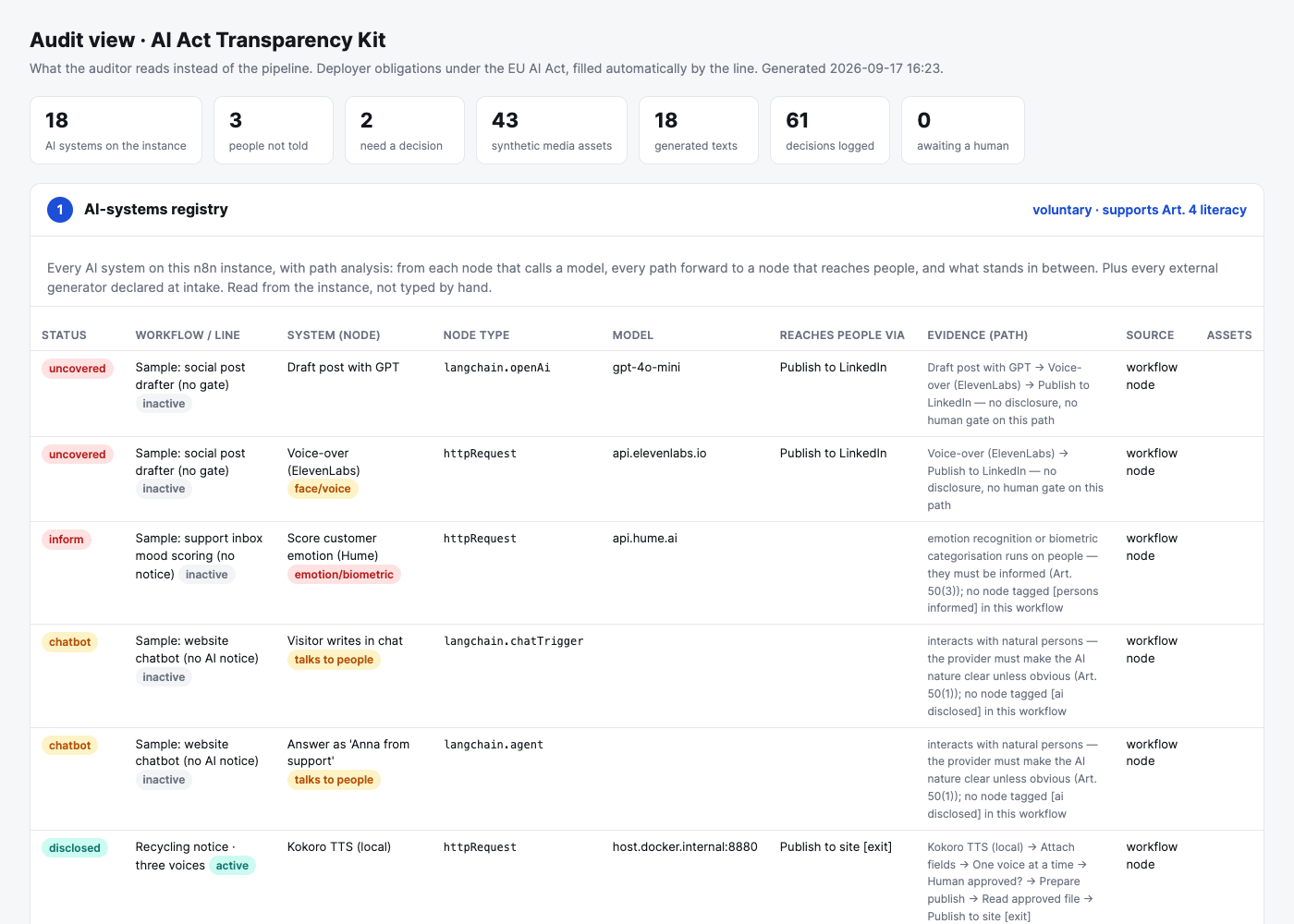Click the EVIDENCE (PATH) column header

click(x=978, y=335)
